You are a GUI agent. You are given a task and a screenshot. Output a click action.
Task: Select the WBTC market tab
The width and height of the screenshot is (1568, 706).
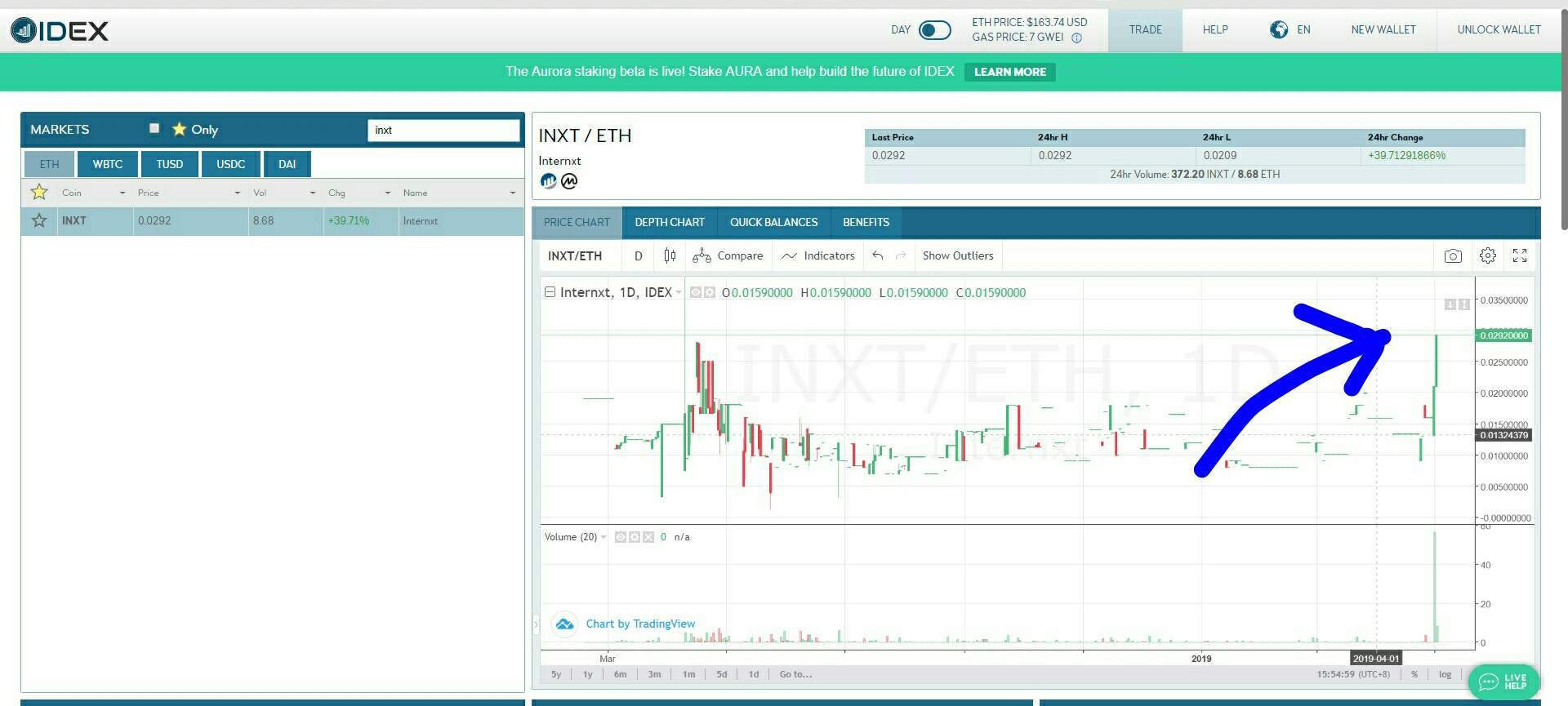[108, 164]
